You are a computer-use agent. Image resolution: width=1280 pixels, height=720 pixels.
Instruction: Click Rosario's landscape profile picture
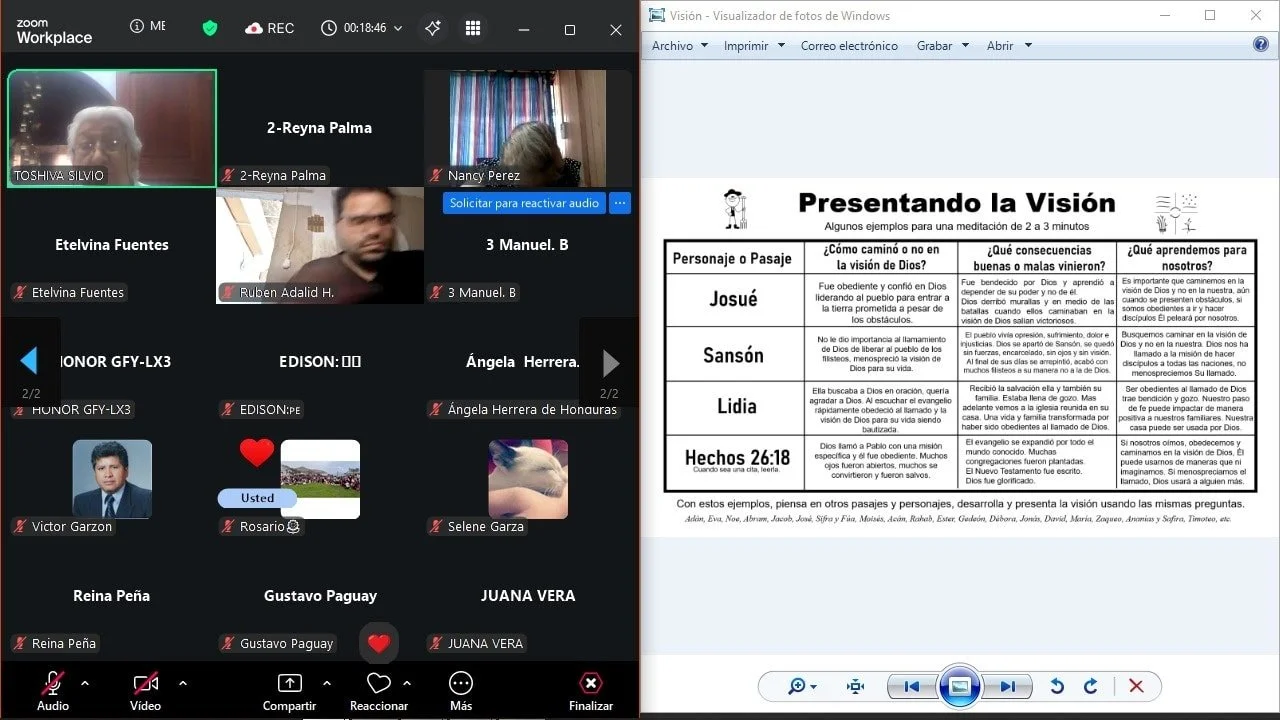(320, 479)
